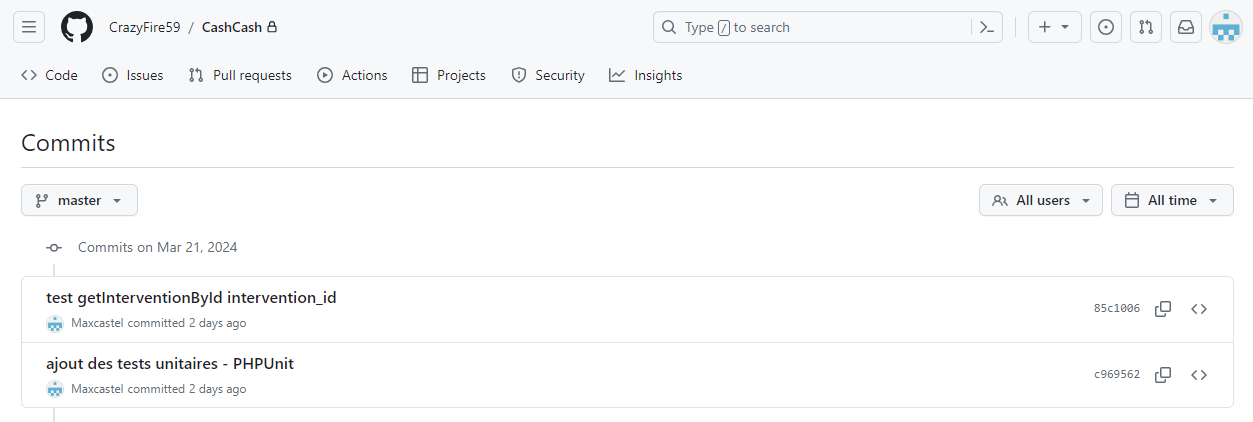Open the command palette icon

click(986, 27)
